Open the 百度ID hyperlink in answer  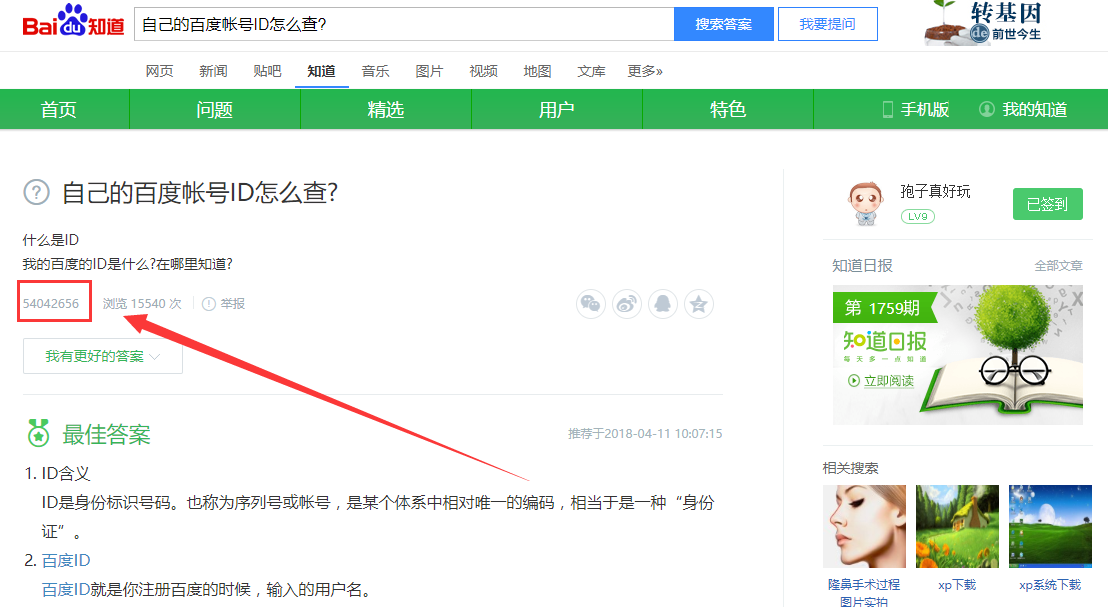tap(66, 561)
